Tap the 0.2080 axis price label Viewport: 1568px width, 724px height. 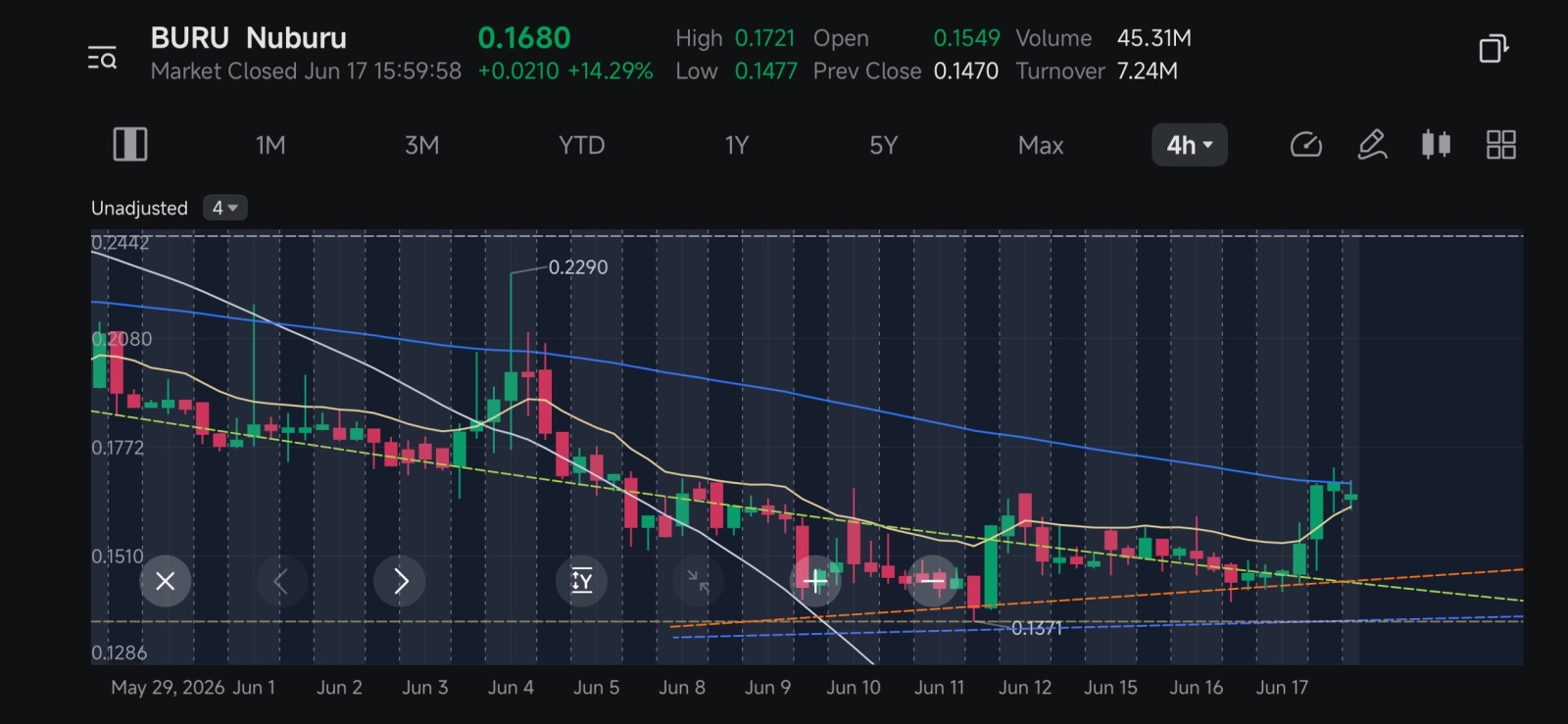122,339
